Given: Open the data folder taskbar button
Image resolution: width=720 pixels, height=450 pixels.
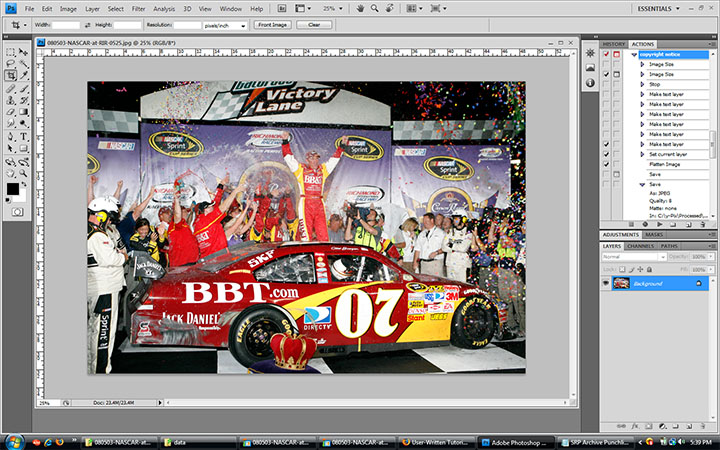Looking at the screenshot, I should 198,443.
